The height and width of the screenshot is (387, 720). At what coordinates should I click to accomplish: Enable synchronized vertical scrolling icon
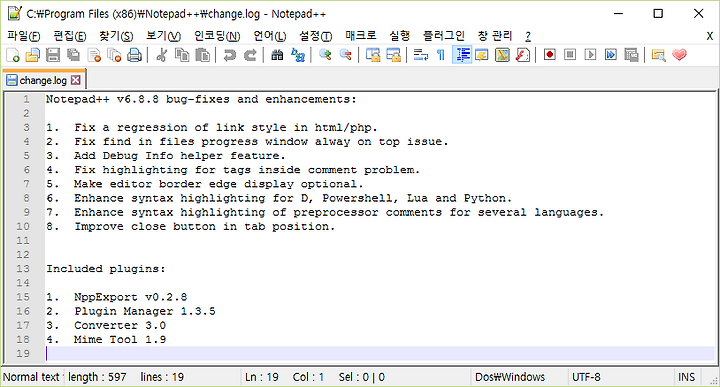(x=373, y=55)
